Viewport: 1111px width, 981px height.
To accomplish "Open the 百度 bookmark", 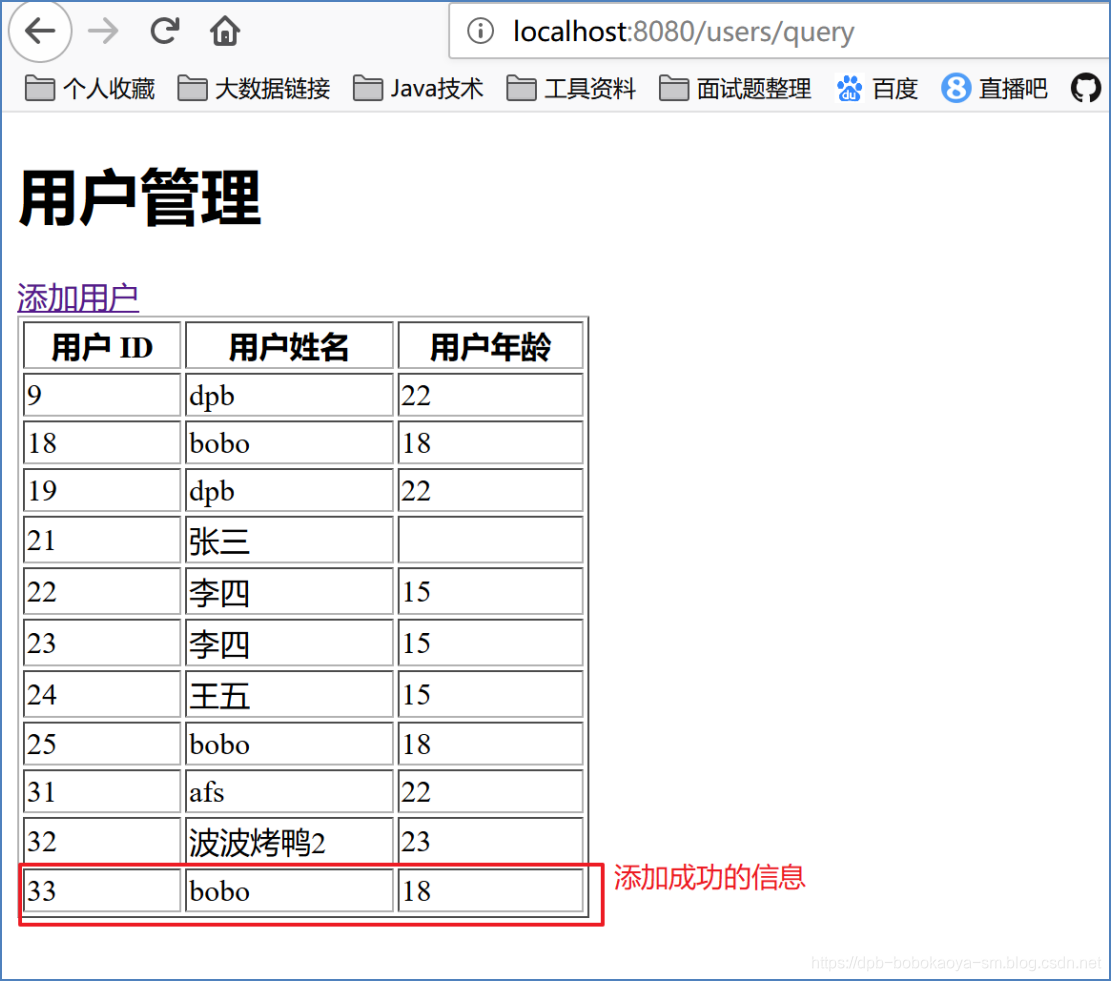I will [876, 89].
